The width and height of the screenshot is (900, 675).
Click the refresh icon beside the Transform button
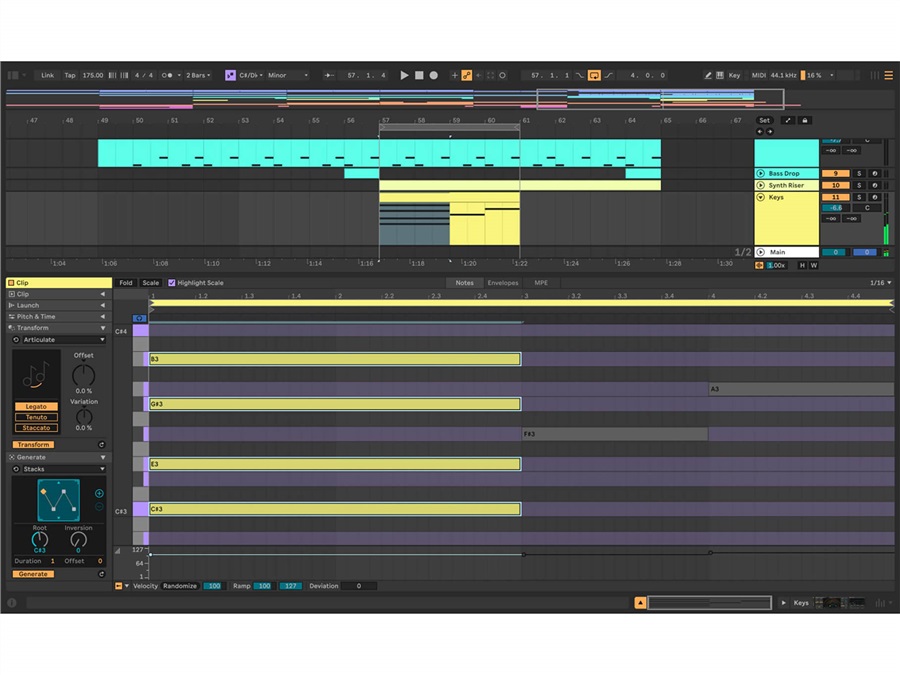pos(102,444)
